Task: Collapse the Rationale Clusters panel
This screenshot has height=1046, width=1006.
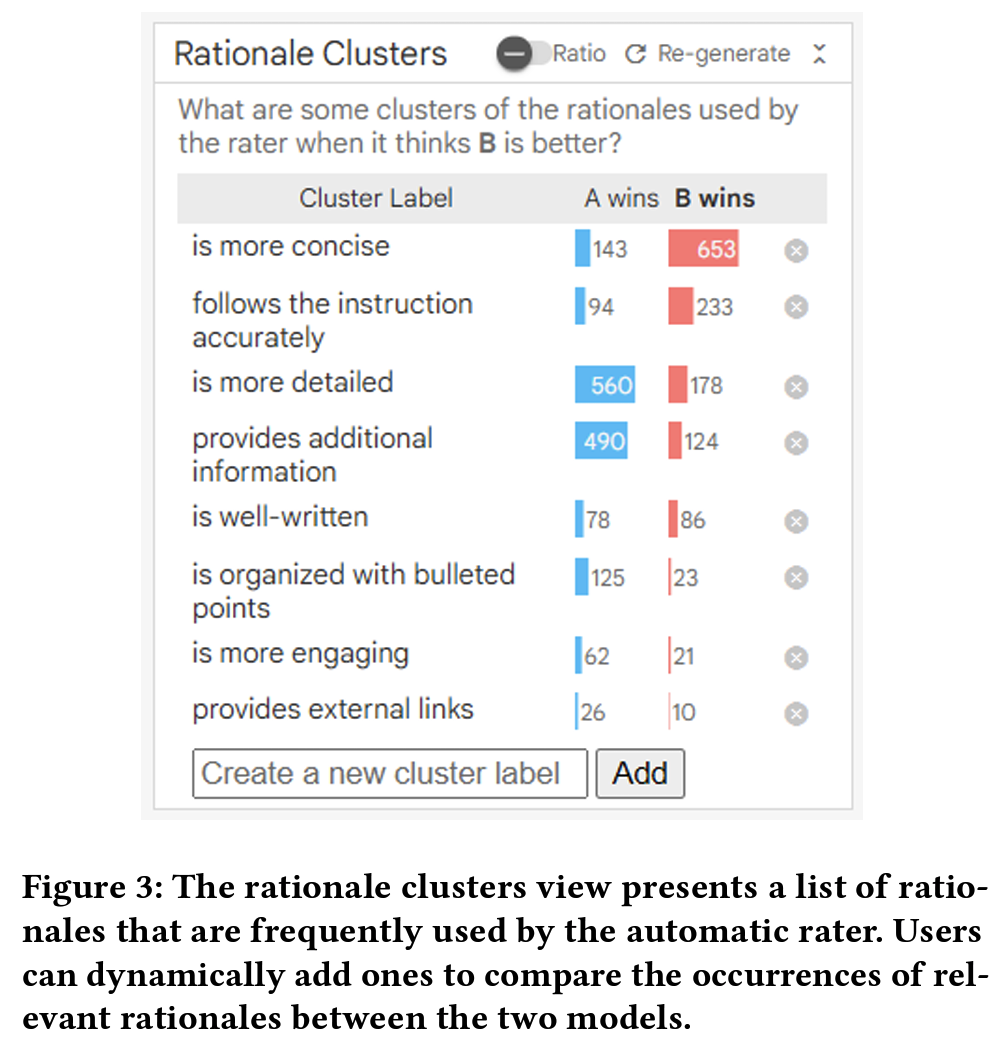Action: (819, 54)
